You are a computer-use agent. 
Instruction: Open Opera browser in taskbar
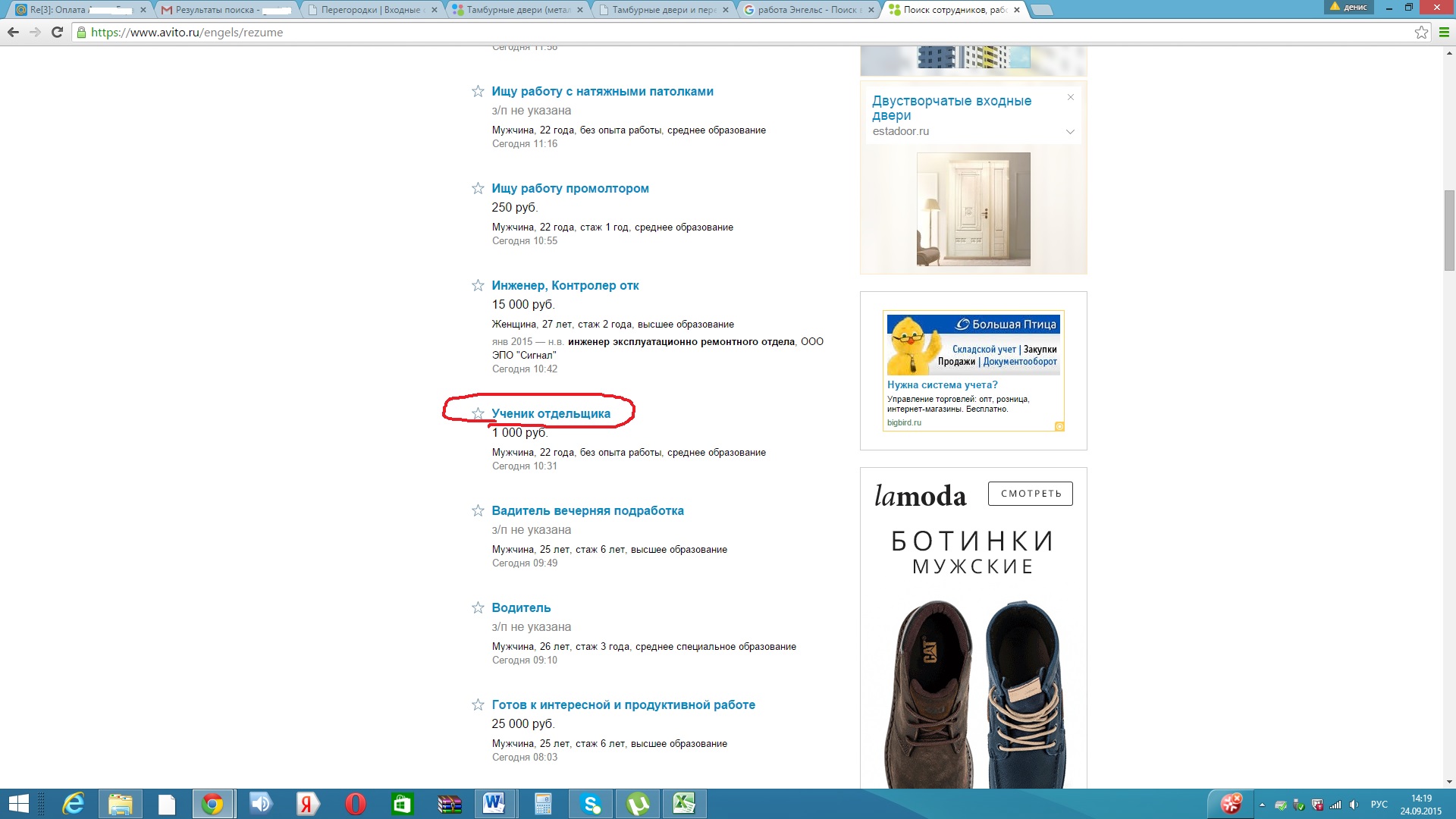point(355,804)
